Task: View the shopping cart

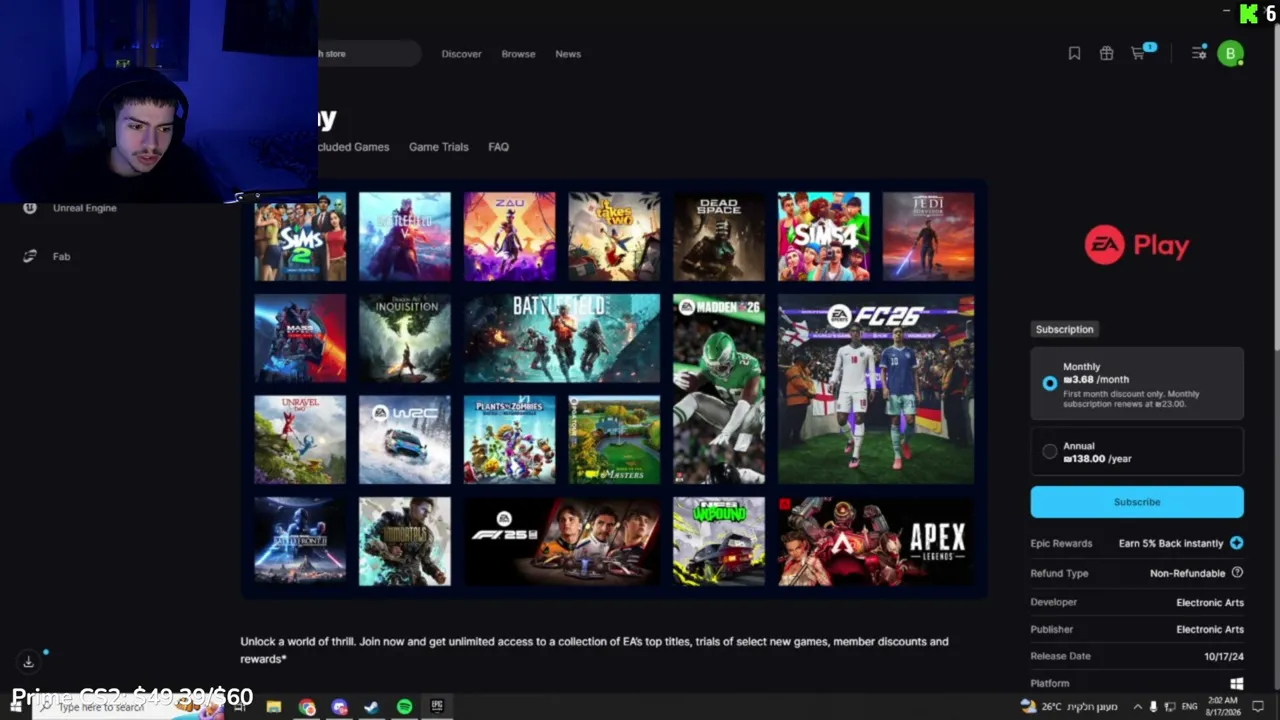Action: 1139,53
